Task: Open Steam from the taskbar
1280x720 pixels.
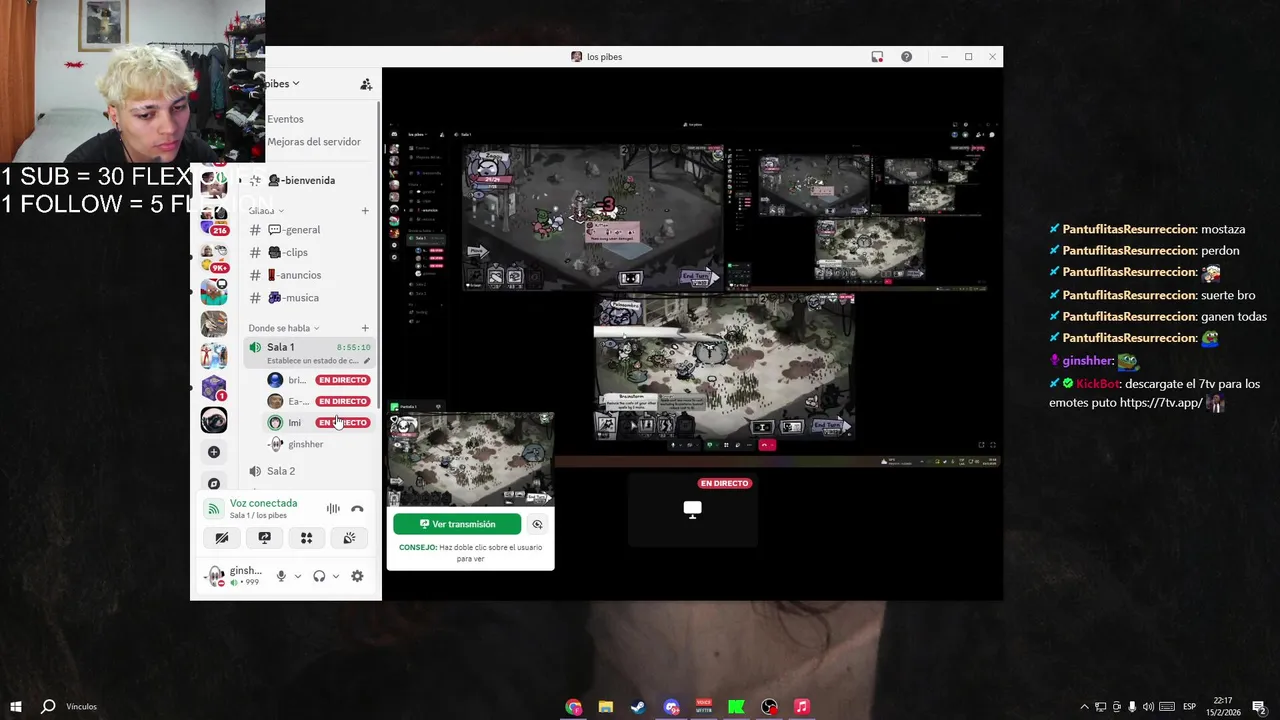Action: (x=638, y=707)
